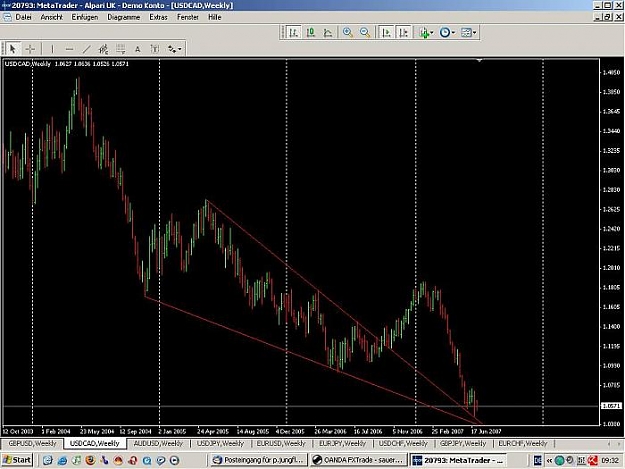Viewport: 625px width, 469px height.
Task: Switch to AUDUSD,Weekly chart tab
Action: tap(158, 443)
